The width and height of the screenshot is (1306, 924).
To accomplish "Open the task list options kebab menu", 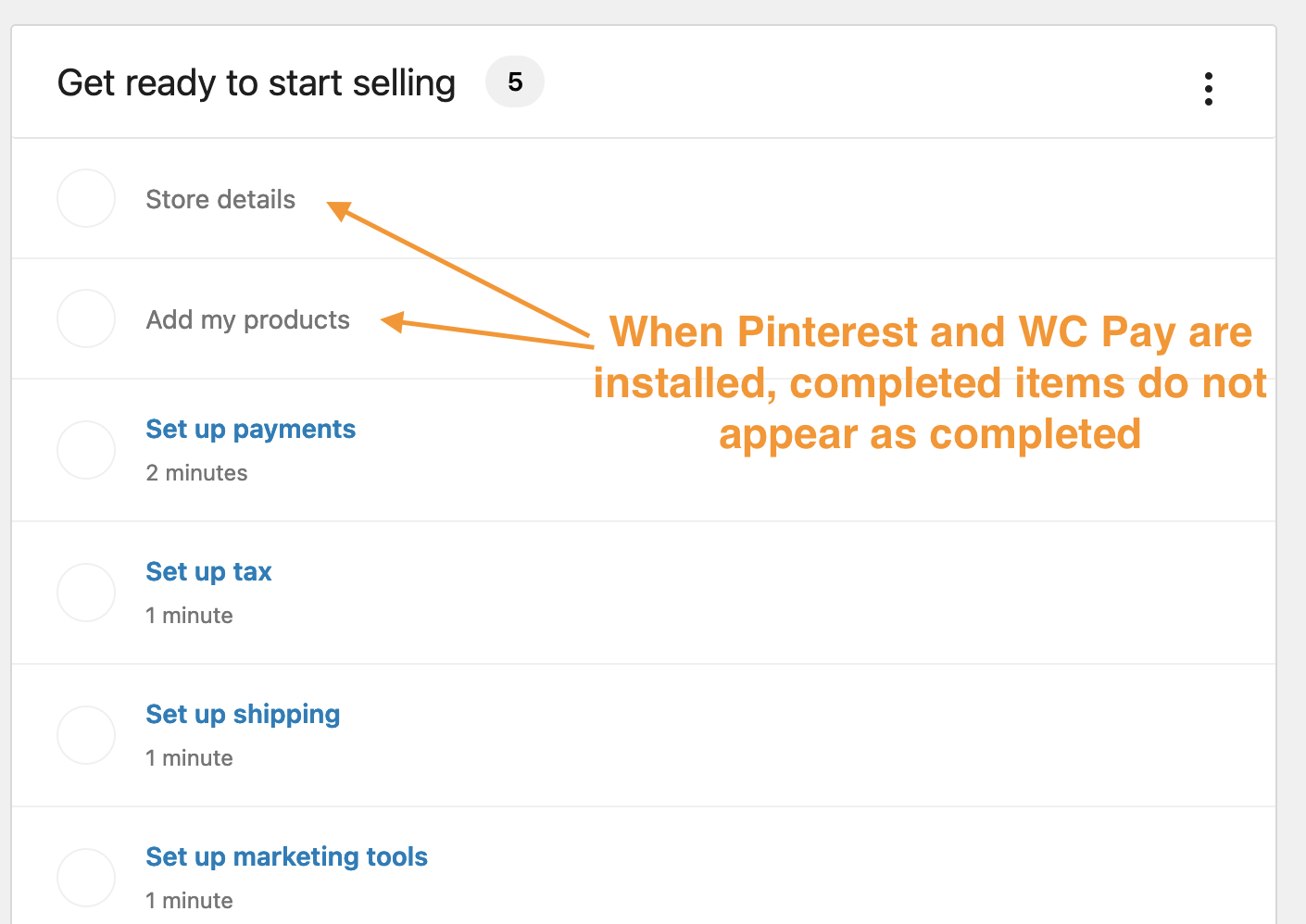I will [1209, 88].
